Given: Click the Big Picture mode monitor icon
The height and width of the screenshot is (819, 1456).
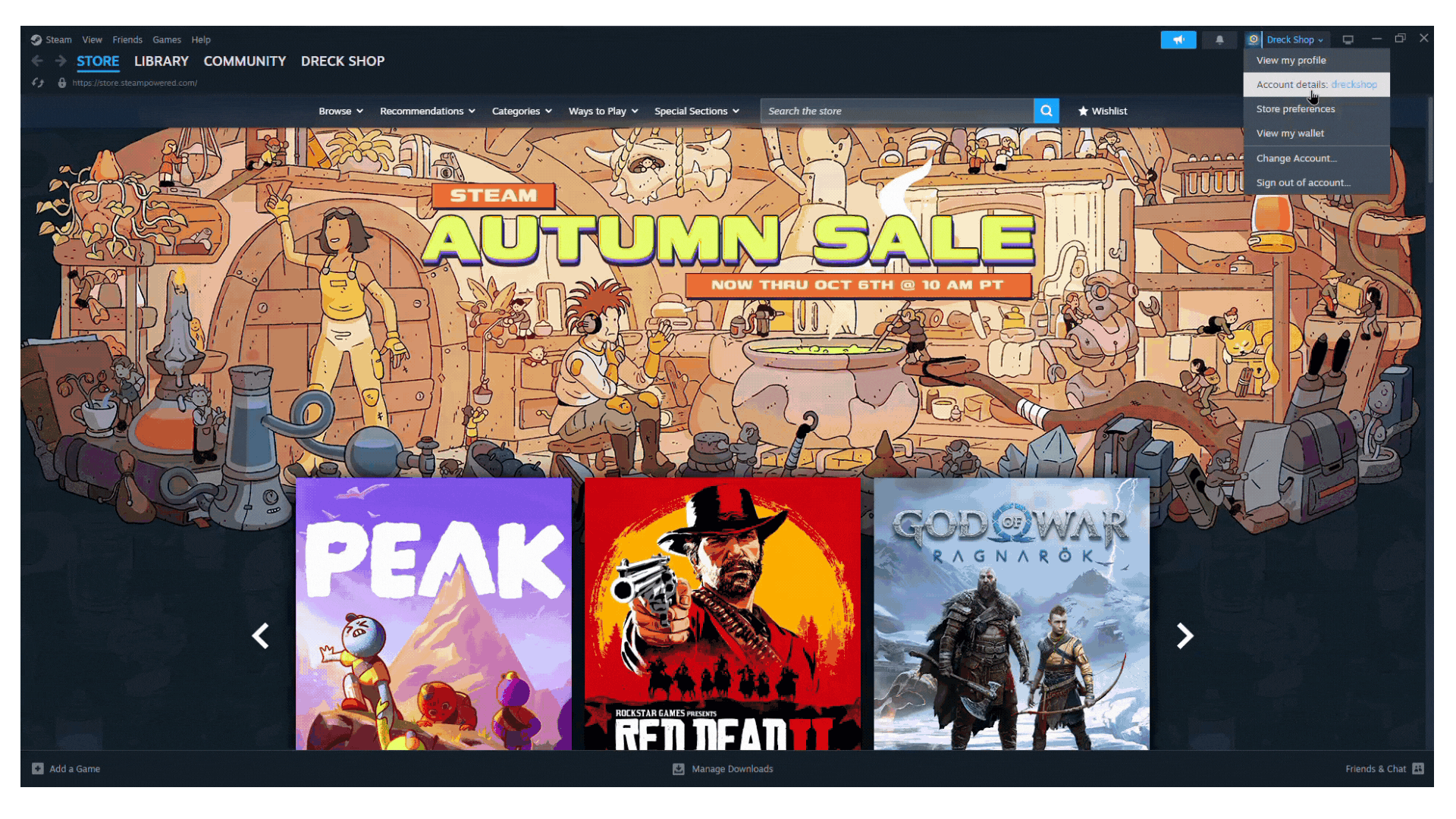Looking at the screenshot, I should tap(1348, 39).
